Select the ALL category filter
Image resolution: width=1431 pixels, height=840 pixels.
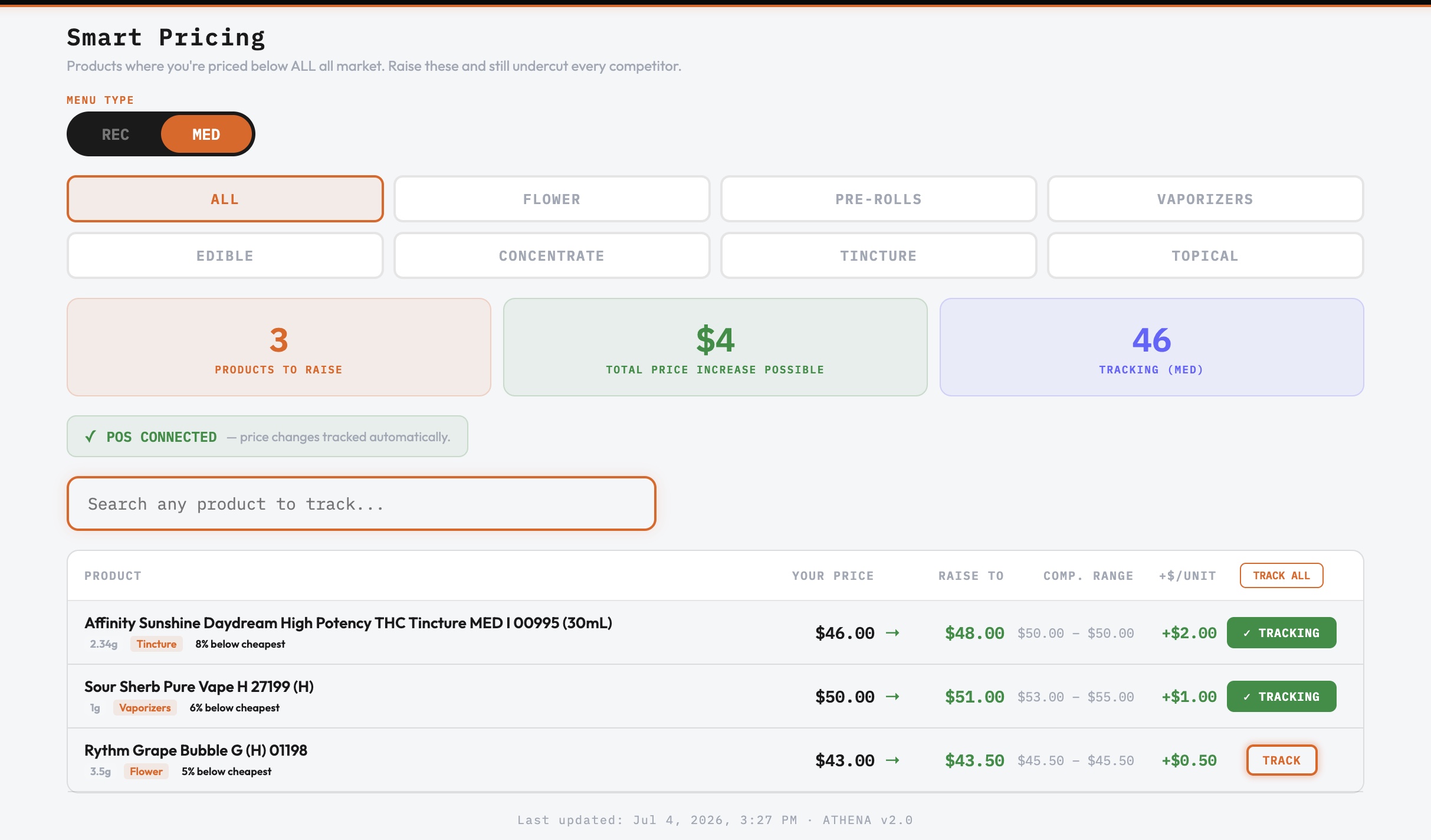[x=225, y=199]
